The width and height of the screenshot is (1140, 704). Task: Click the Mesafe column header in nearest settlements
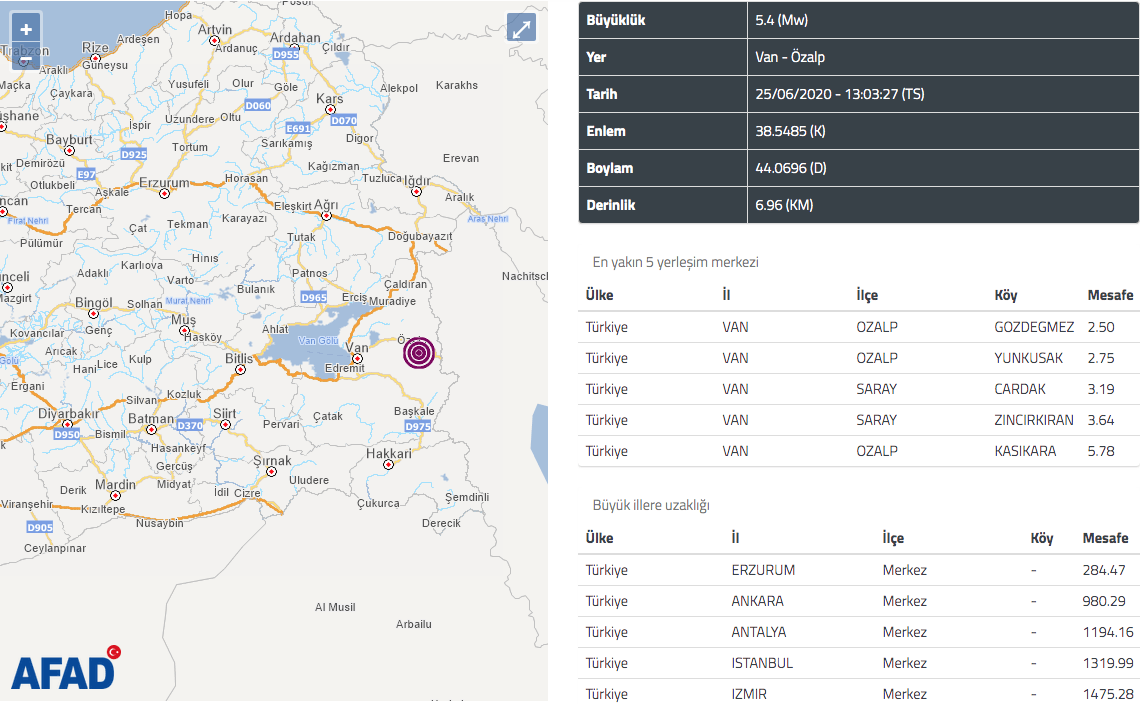(x=1109, y=295)
